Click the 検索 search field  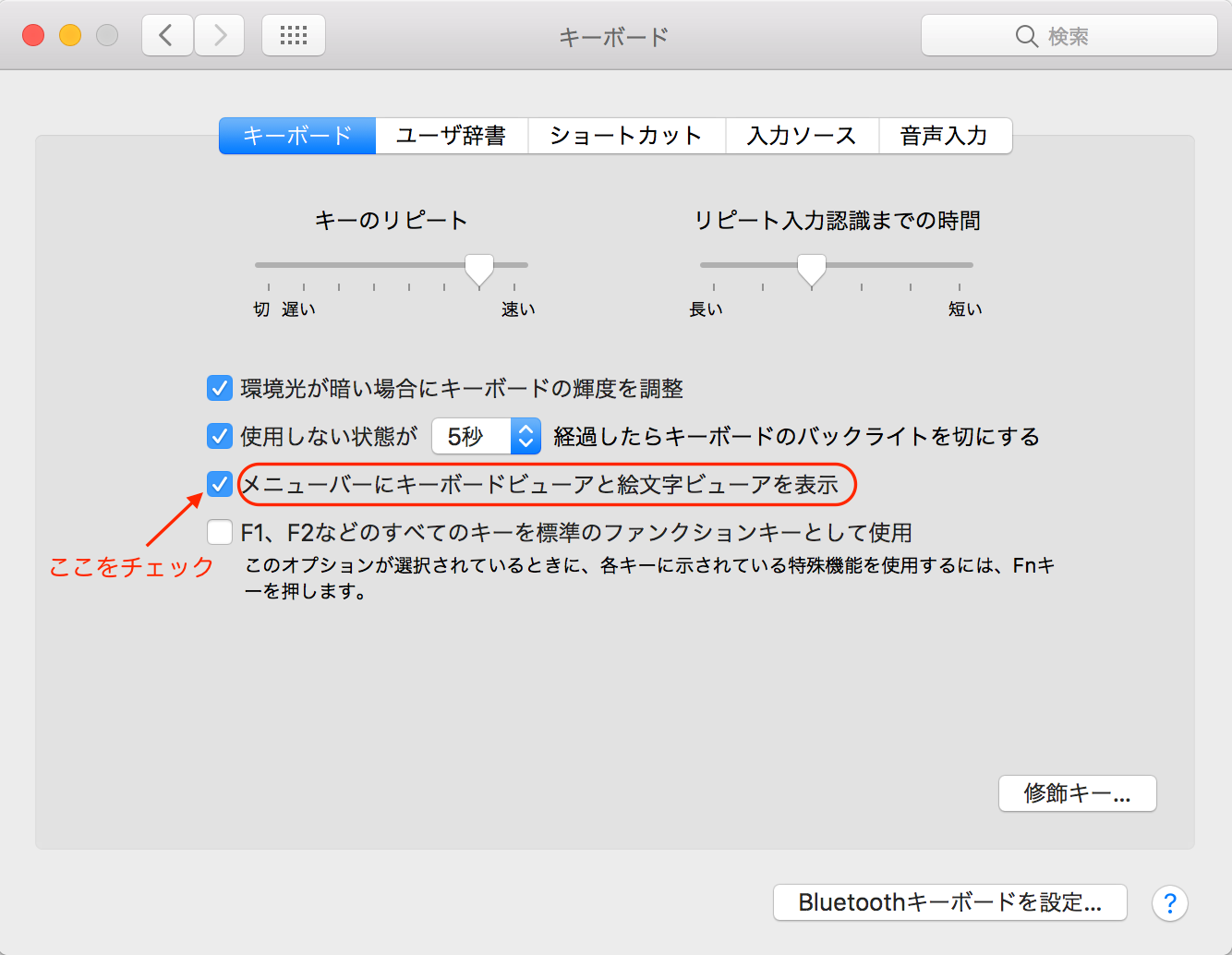tap(1069, 36)
